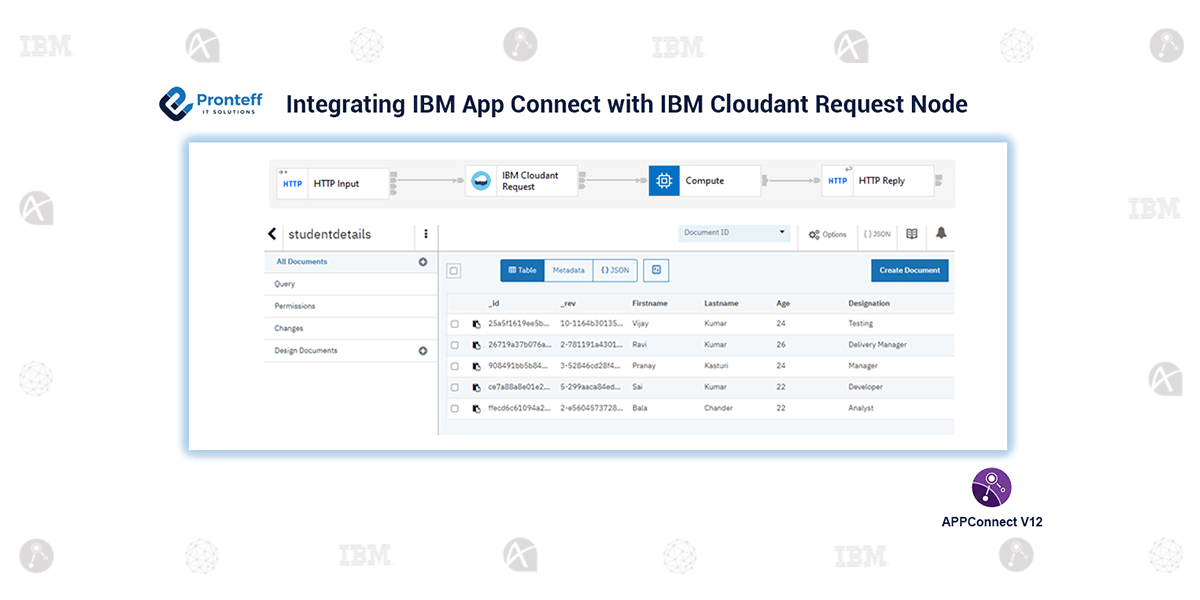Switch to the Metadata view tab
The image size is (1200, 600).
568,270
